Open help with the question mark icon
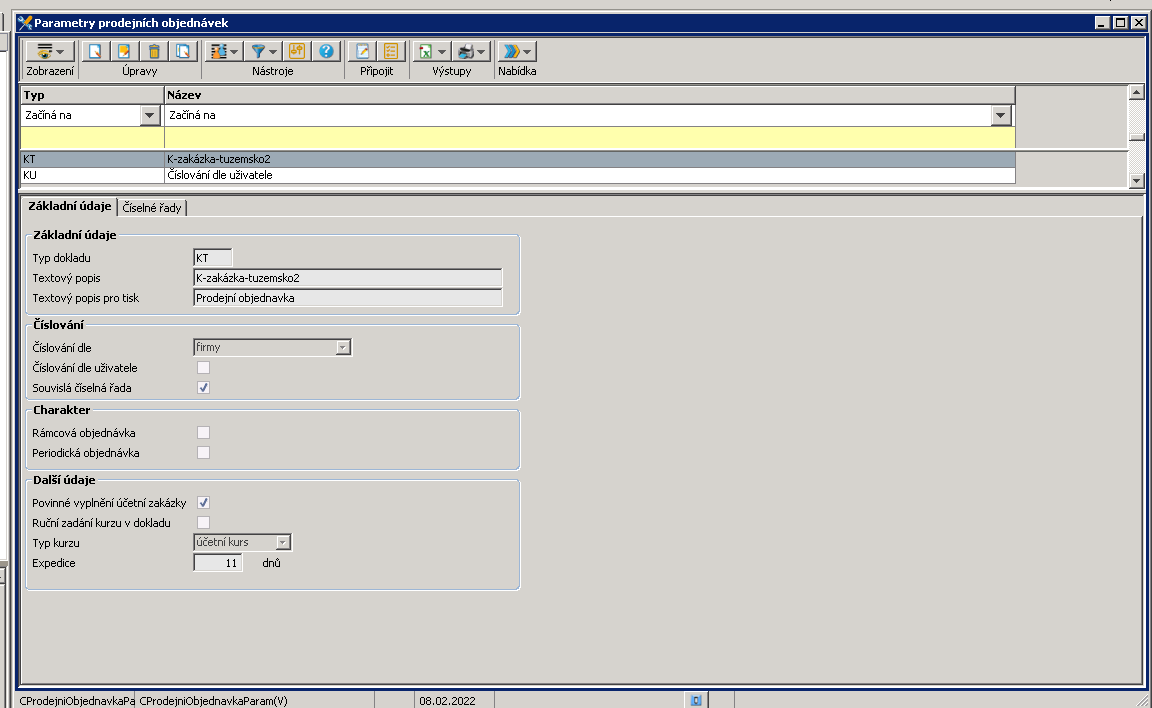The height and width of the screenshot is (708, 1152). click(x=326, y=51)
